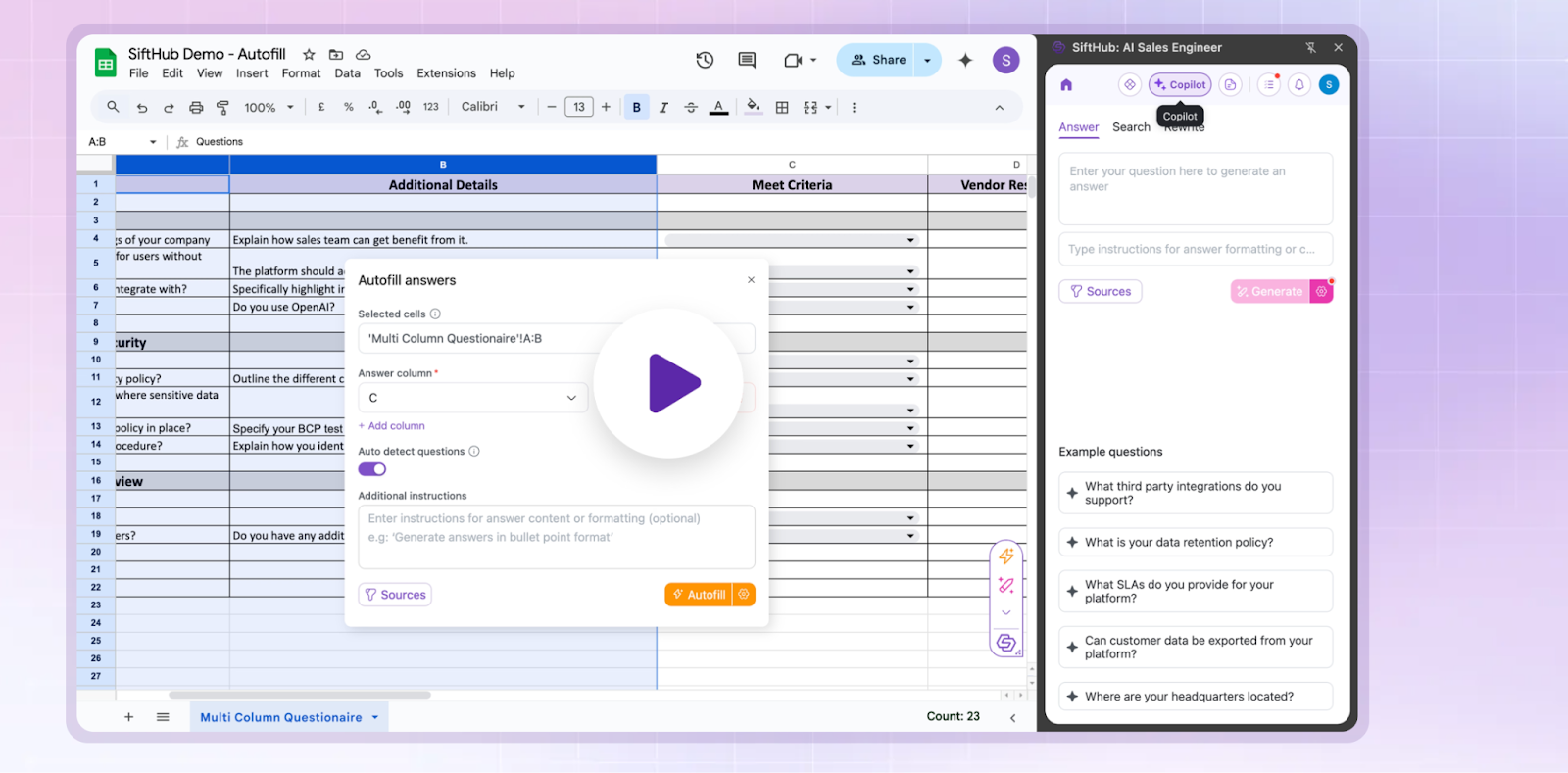Screen dimensions: 1568x773
Task: Click the toolbar search magnifier icon
Action: [x=114, y=107]
